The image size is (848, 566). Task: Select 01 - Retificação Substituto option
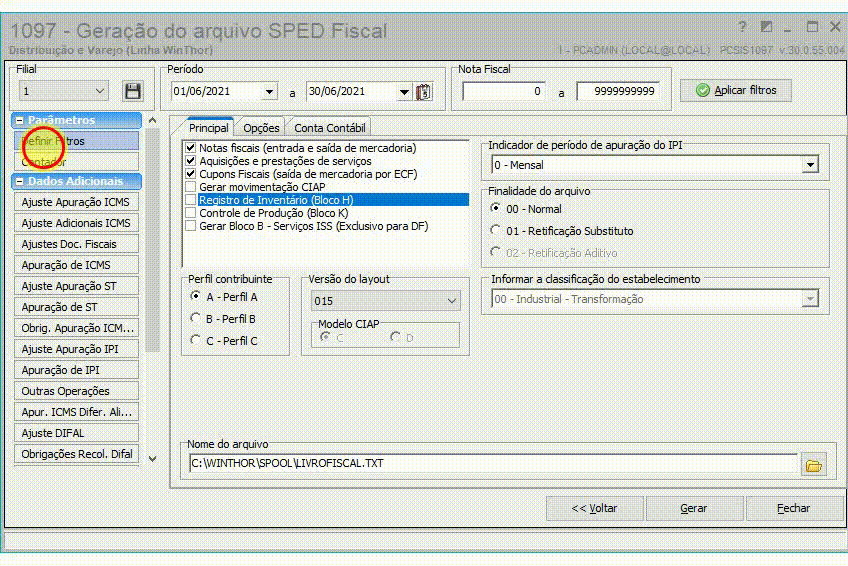tap(495, 230)
